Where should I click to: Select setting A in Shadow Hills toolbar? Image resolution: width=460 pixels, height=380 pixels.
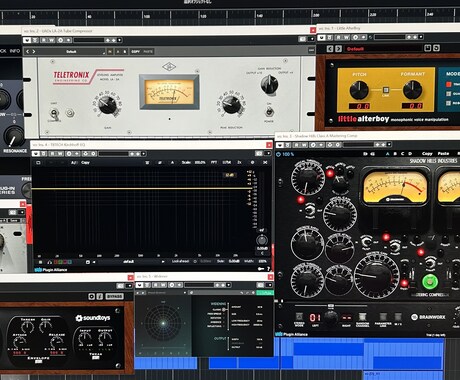[x=387, y=154]
